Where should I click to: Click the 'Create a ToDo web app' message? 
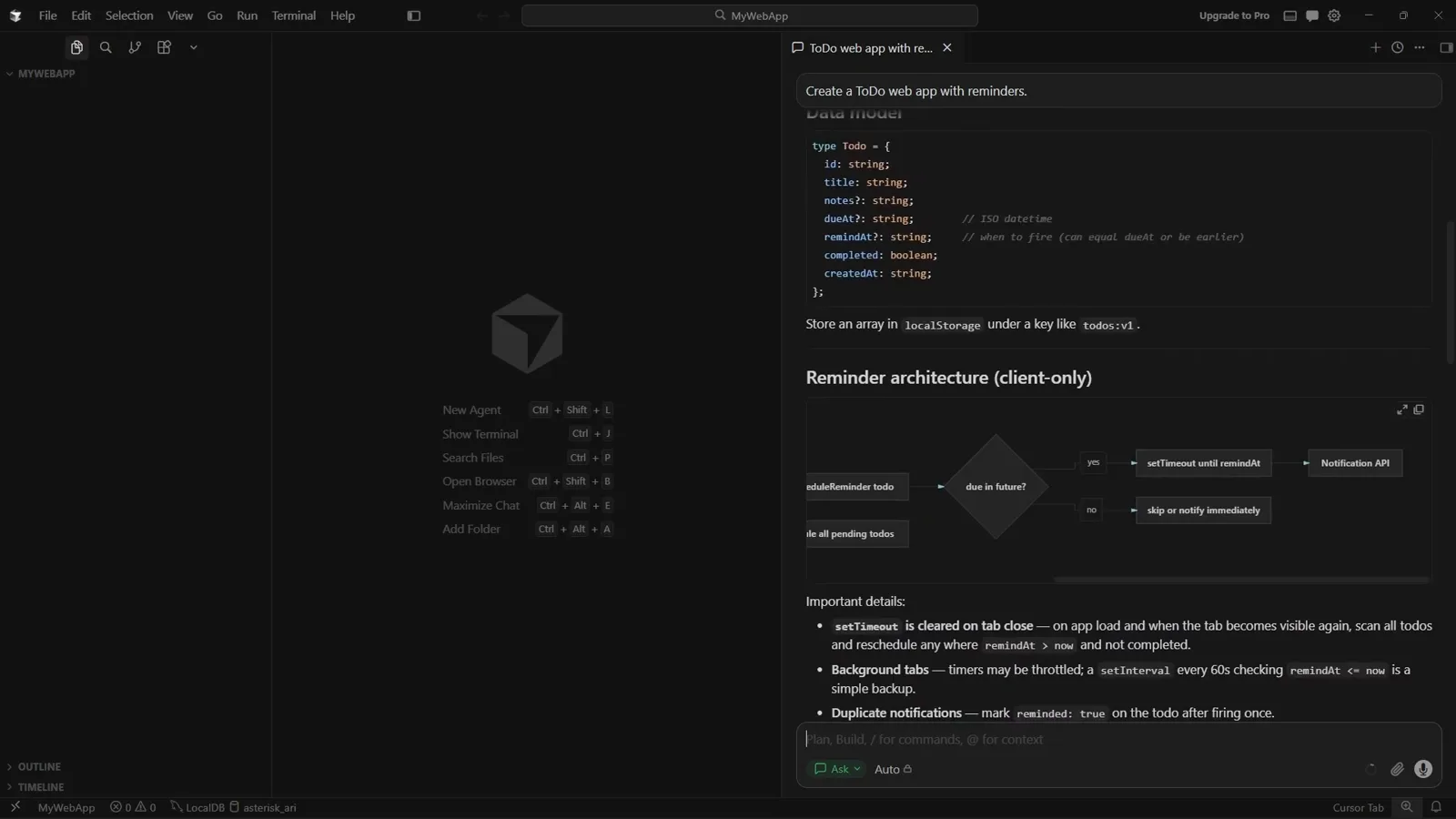(1118, 91)
